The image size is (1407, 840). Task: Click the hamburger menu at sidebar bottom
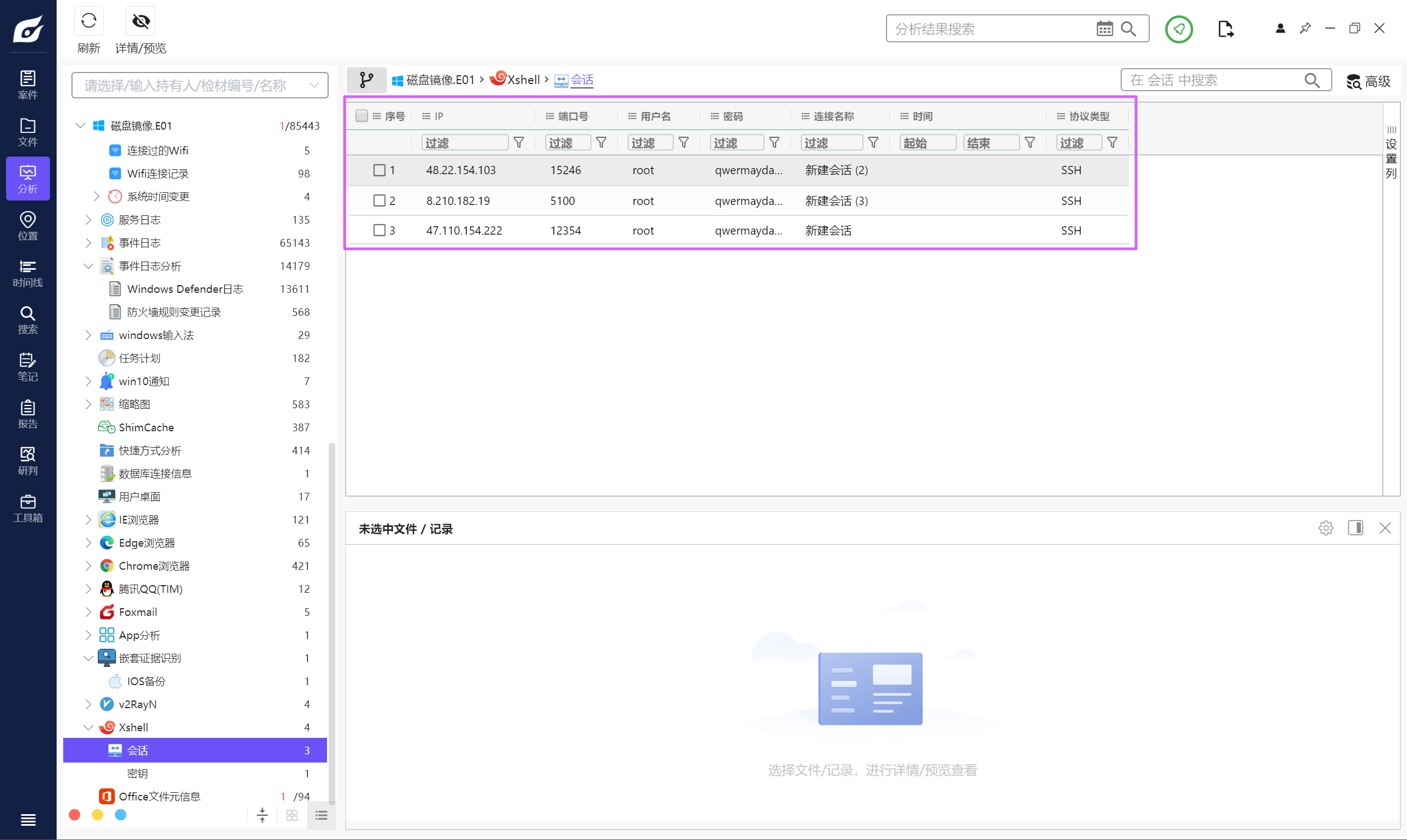point(27,819)
